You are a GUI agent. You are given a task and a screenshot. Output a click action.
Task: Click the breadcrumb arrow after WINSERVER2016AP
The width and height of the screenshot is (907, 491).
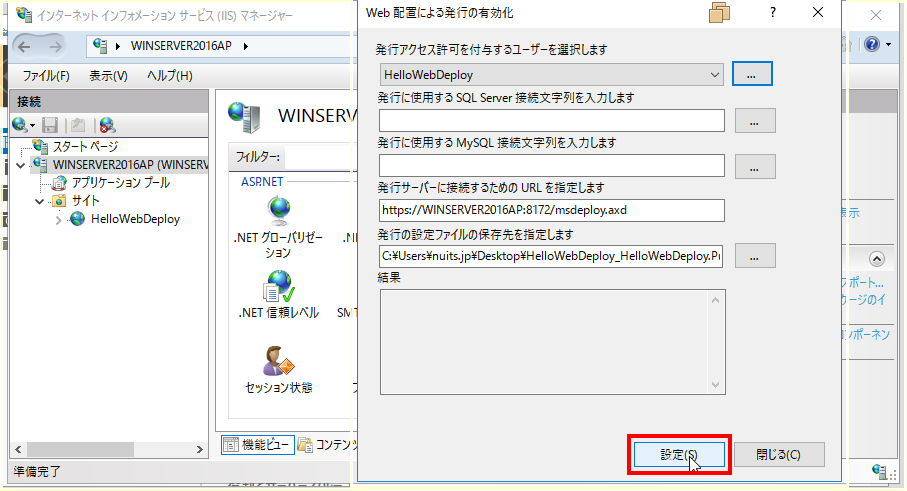(245, 46)
